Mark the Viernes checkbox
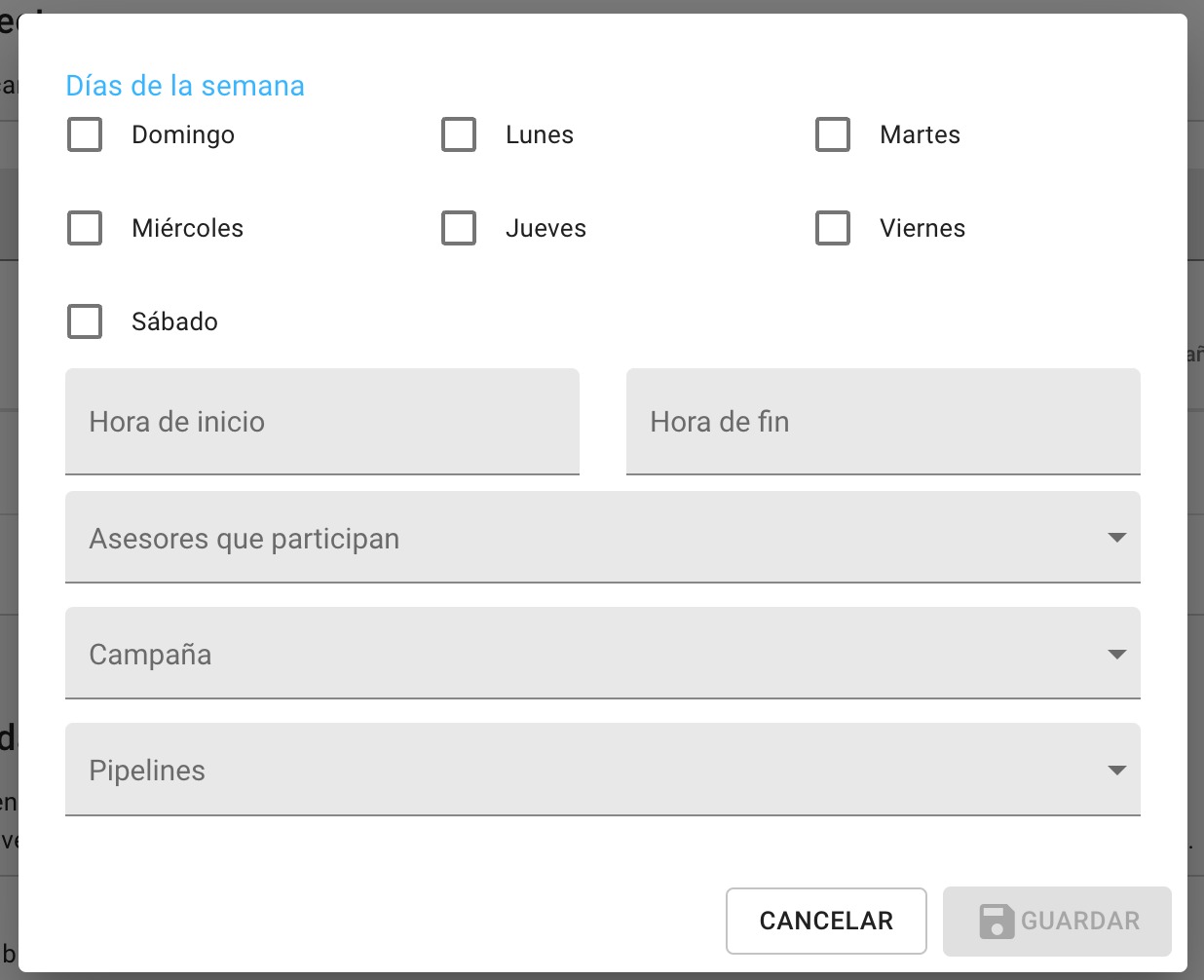 point(833,228)
